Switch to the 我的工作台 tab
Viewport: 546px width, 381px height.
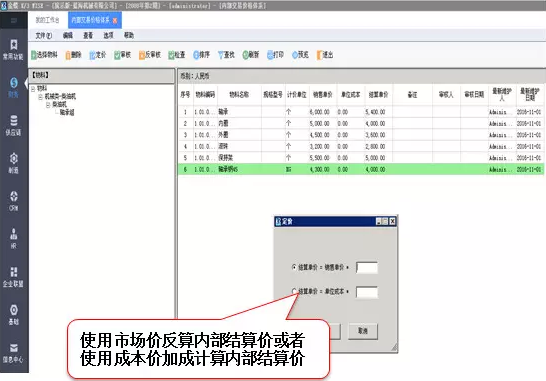click(x=47, y=20)
